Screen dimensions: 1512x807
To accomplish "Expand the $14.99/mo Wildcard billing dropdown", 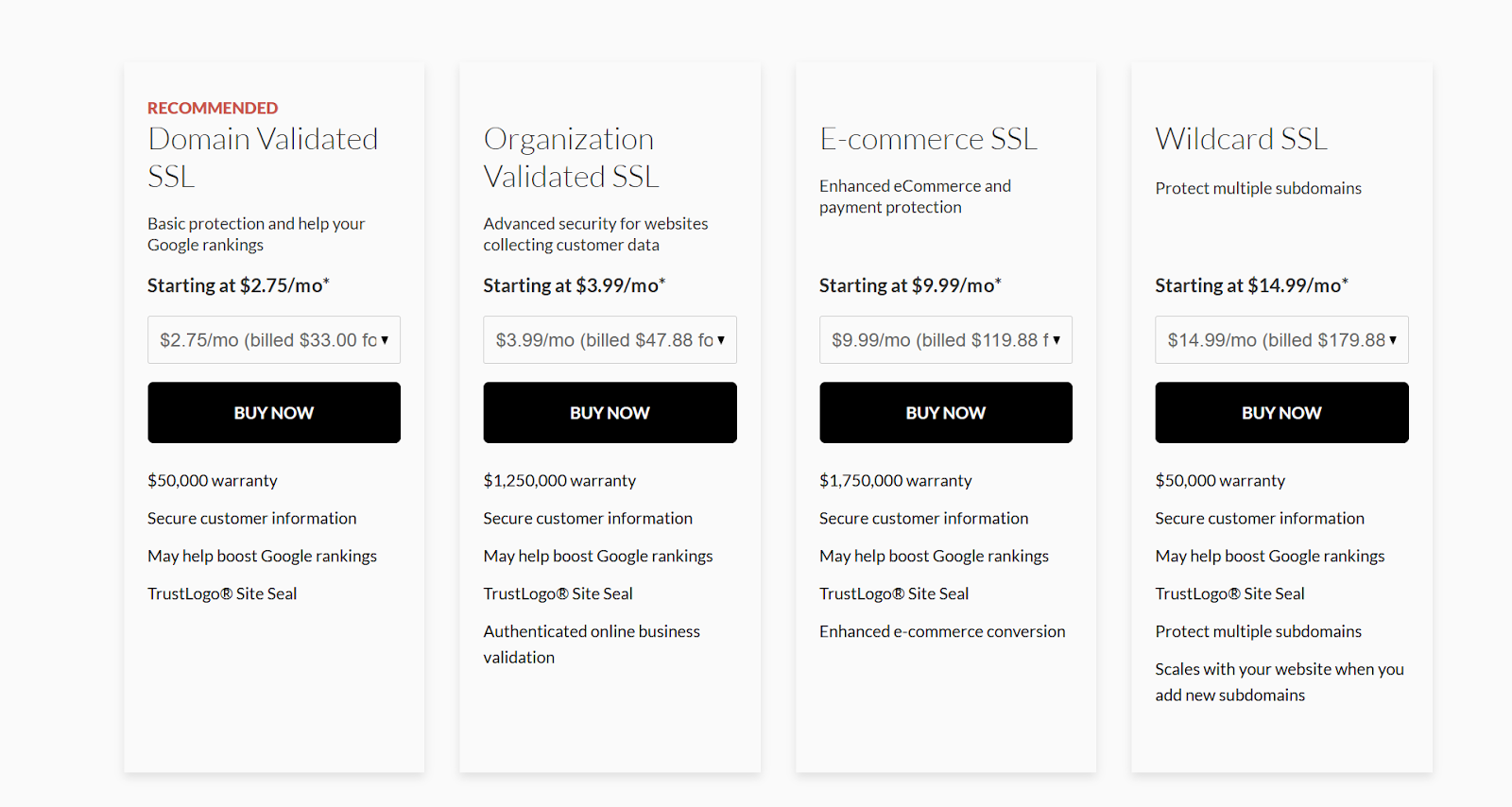I will coord(1281,340).
